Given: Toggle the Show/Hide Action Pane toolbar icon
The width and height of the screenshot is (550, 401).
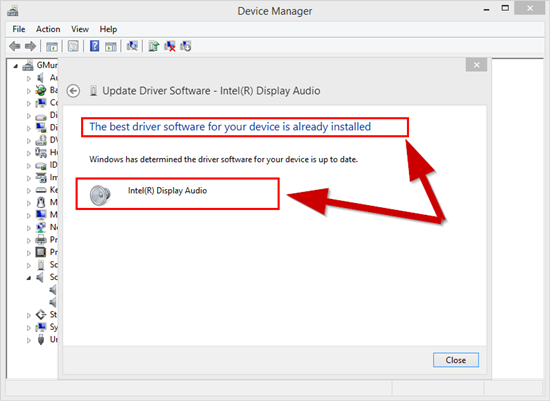Looking at the screenshot, I should tap(111, 46).
